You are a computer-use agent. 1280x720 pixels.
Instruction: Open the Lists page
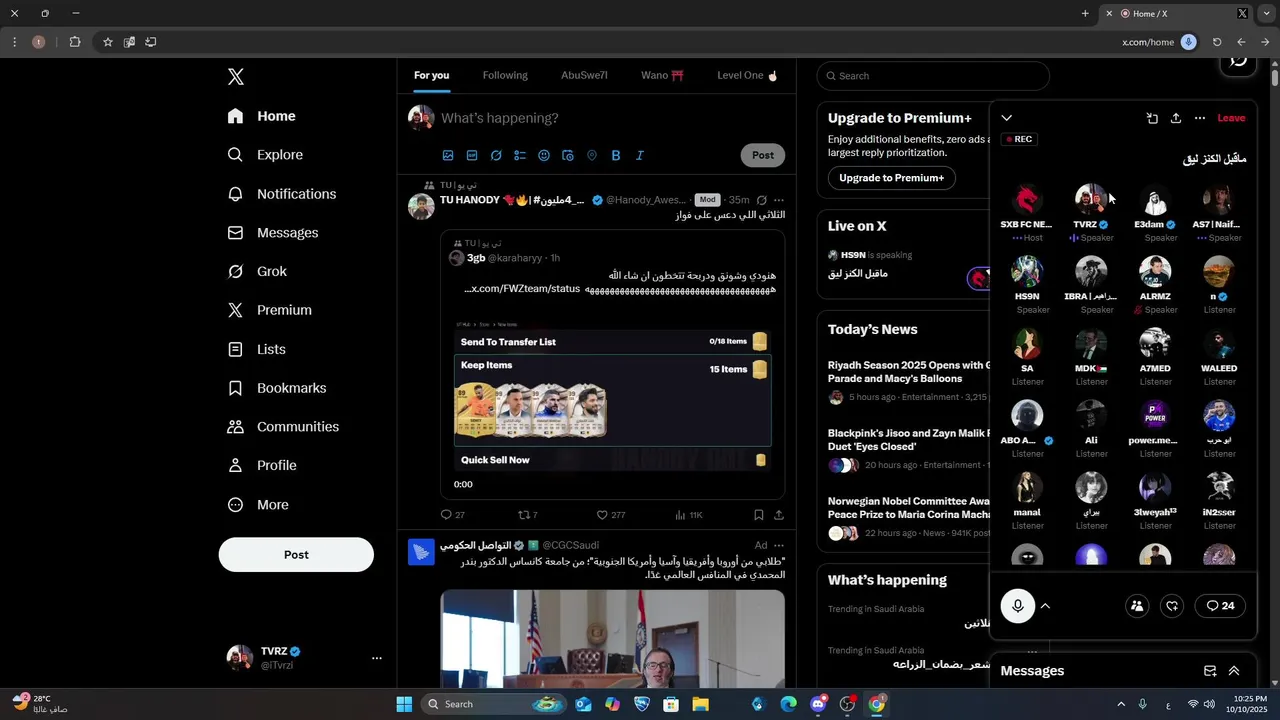click(256, 349)
